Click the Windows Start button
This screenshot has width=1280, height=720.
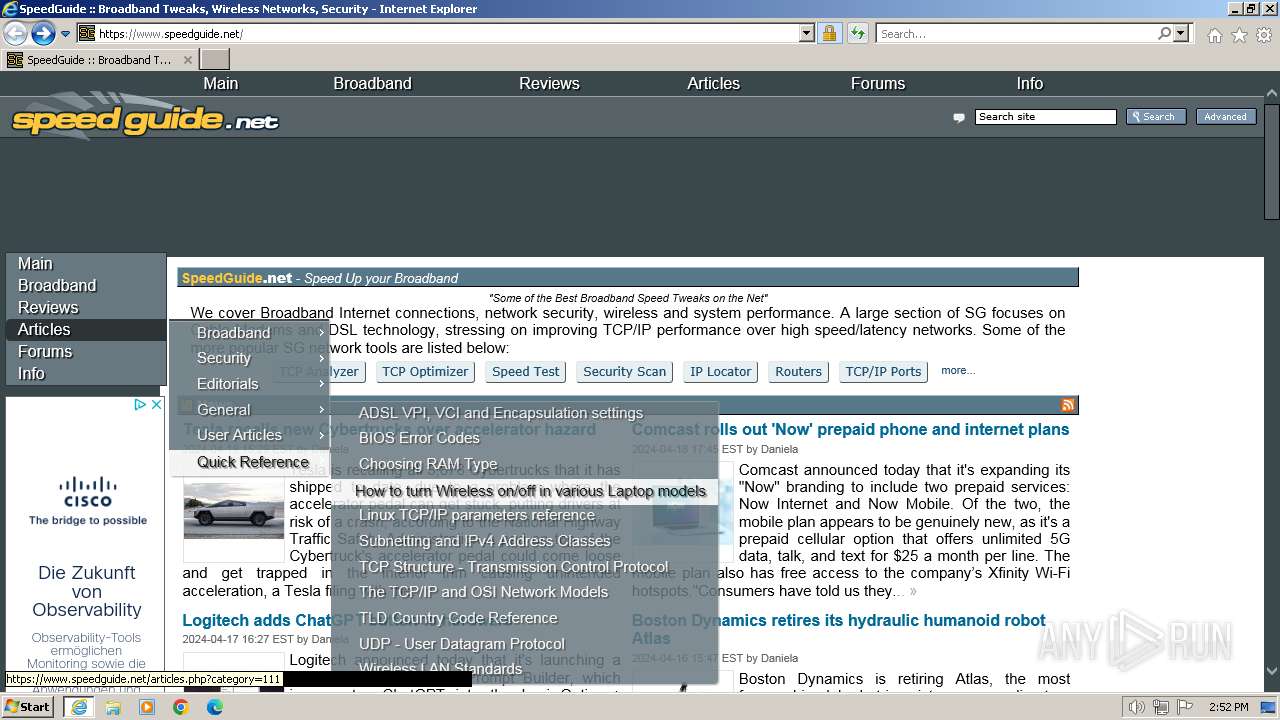(x=27, y=707)
